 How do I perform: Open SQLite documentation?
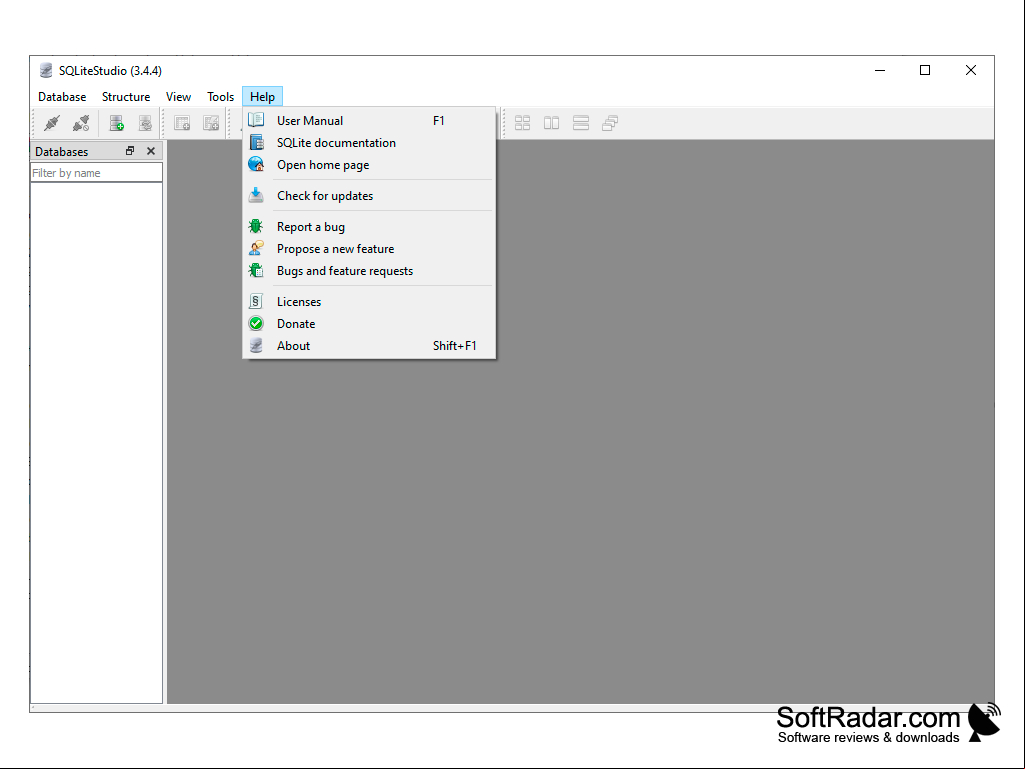[369, 143]
